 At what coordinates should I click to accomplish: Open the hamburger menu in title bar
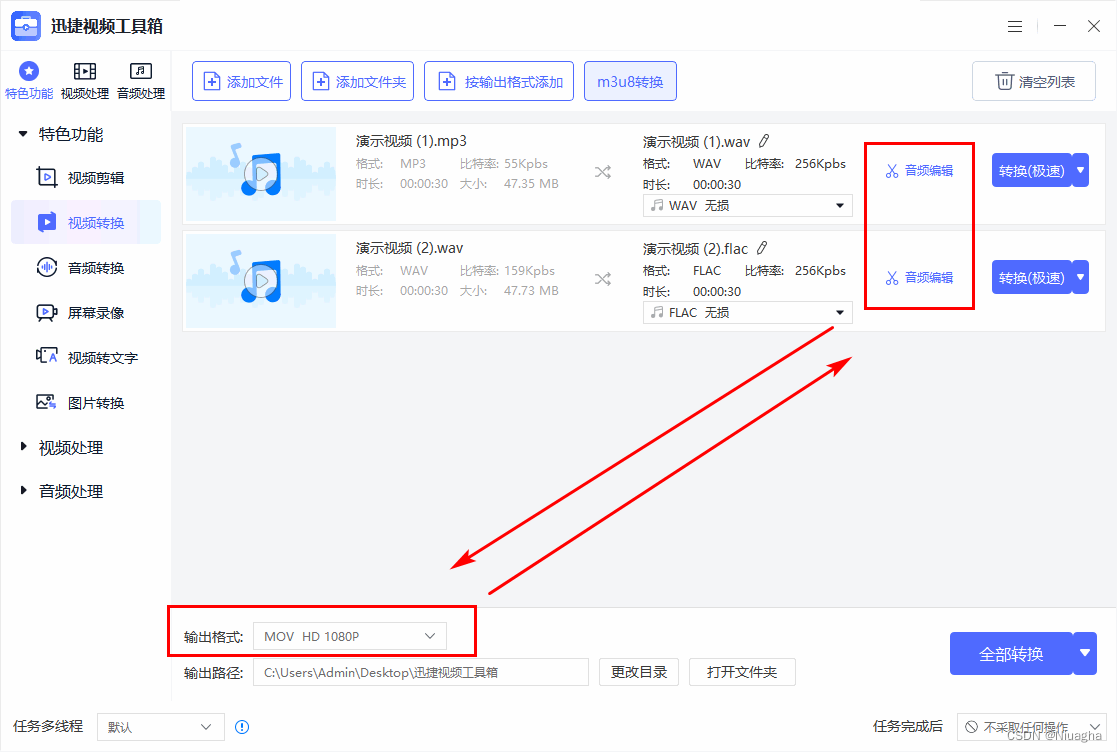coord(1015,26)
